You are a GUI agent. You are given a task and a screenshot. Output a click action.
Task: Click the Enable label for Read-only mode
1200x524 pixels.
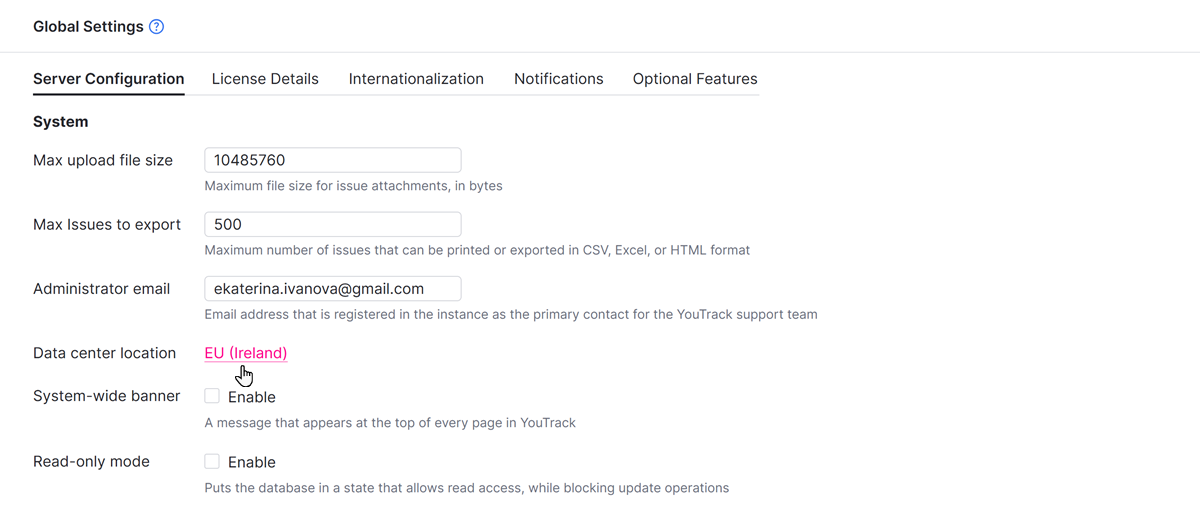click(252, 462)
